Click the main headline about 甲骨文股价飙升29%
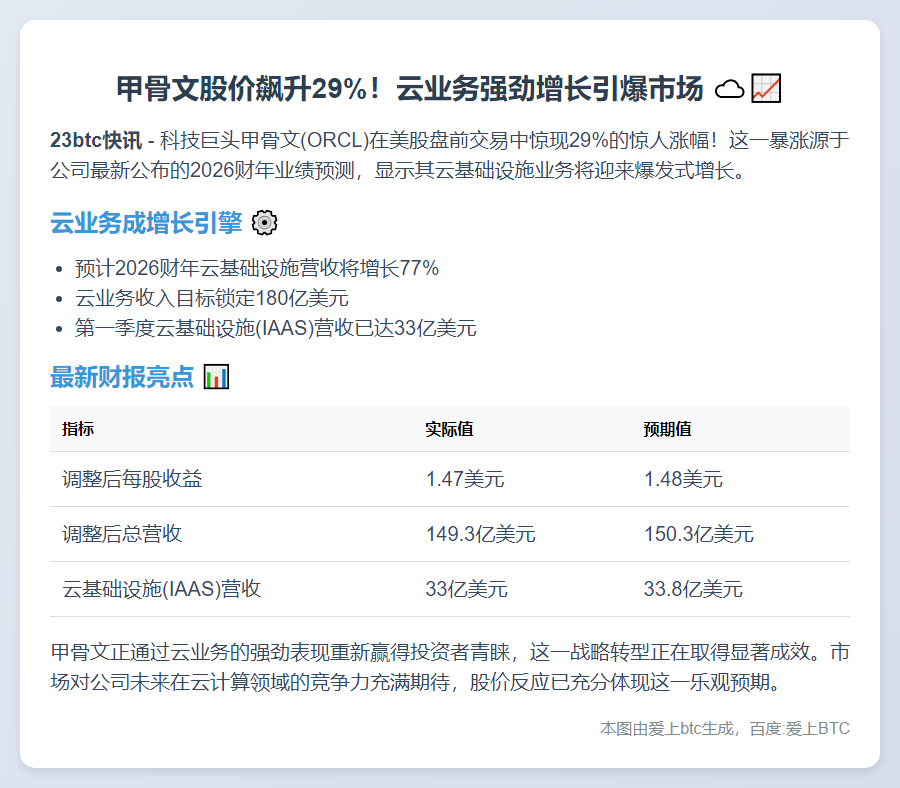Viewport: 900px width, 788px height. 410,89
